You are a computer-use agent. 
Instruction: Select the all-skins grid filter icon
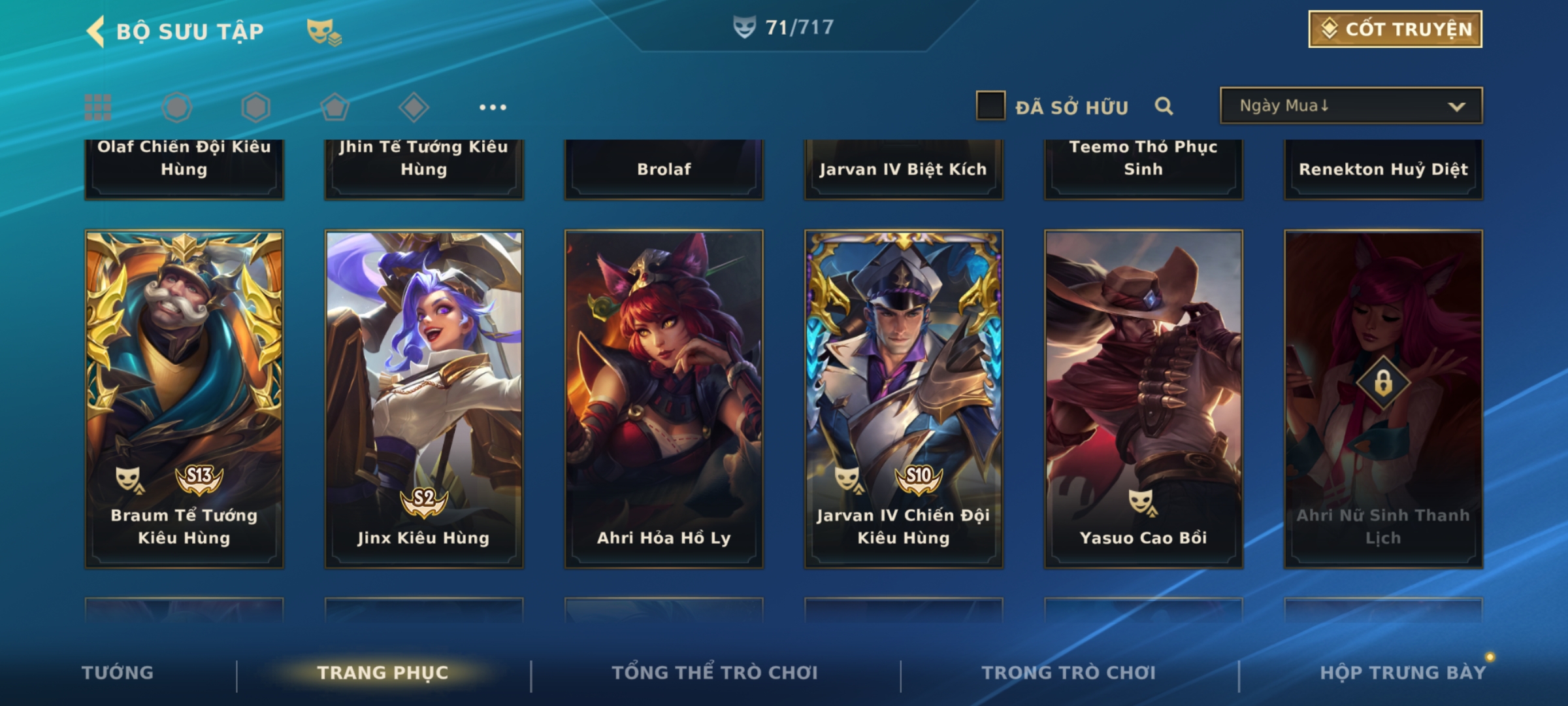tap(98, 107)
